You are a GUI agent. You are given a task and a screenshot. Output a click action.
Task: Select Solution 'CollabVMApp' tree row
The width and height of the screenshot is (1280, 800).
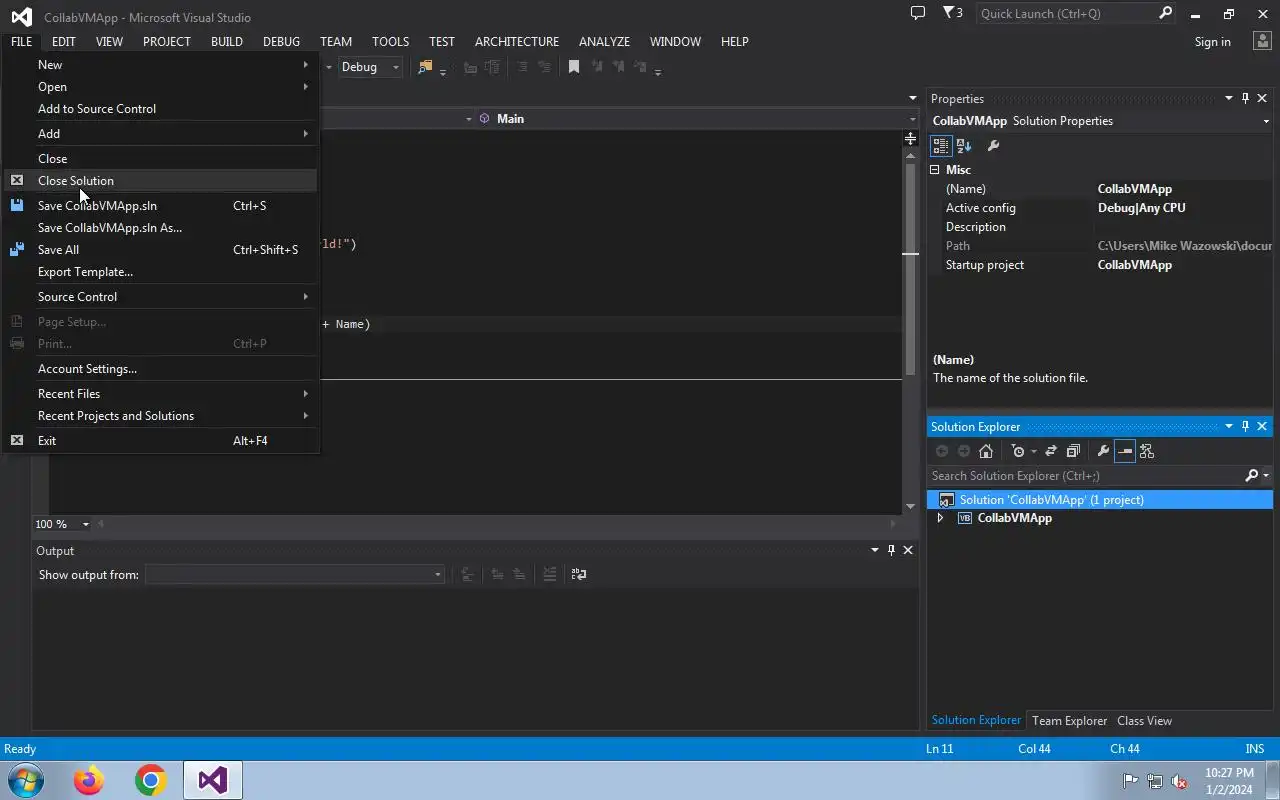pyautogui.click(x=1100, y=500)
